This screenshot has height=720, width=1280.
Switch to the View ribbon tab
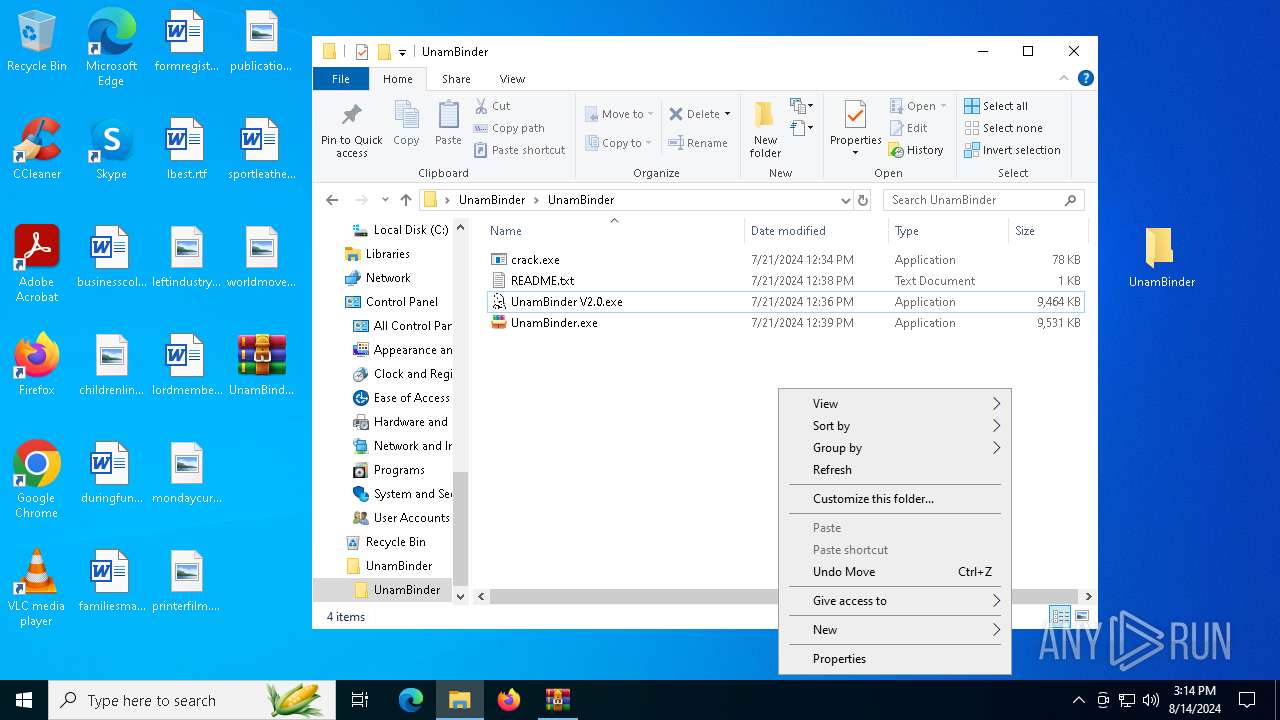512,79
